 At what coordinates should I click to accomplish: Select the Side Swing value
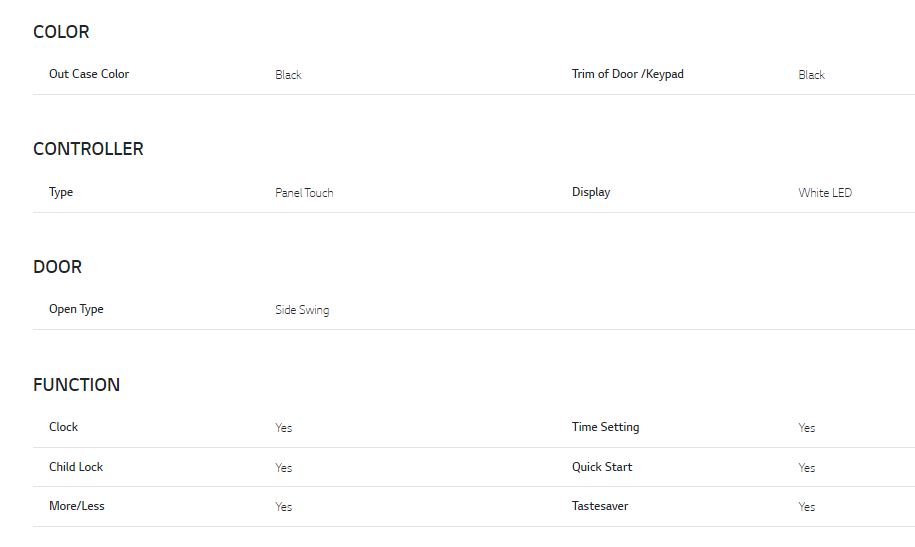(x=302, y=310)
